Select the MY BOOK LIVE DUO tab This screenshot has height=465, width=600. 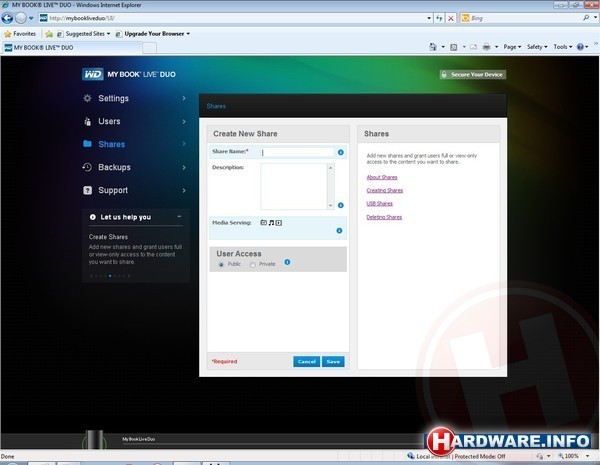coord(72,48)
